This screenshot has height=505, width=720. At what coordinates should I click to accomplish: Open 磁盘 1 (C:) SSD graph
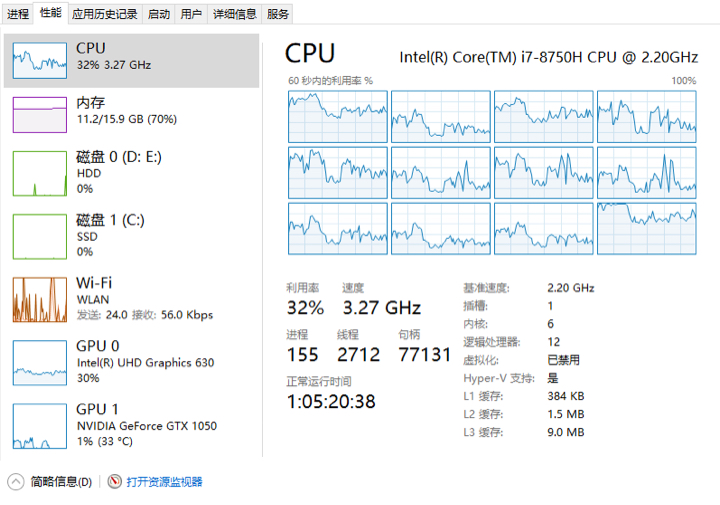coord(40,236)
